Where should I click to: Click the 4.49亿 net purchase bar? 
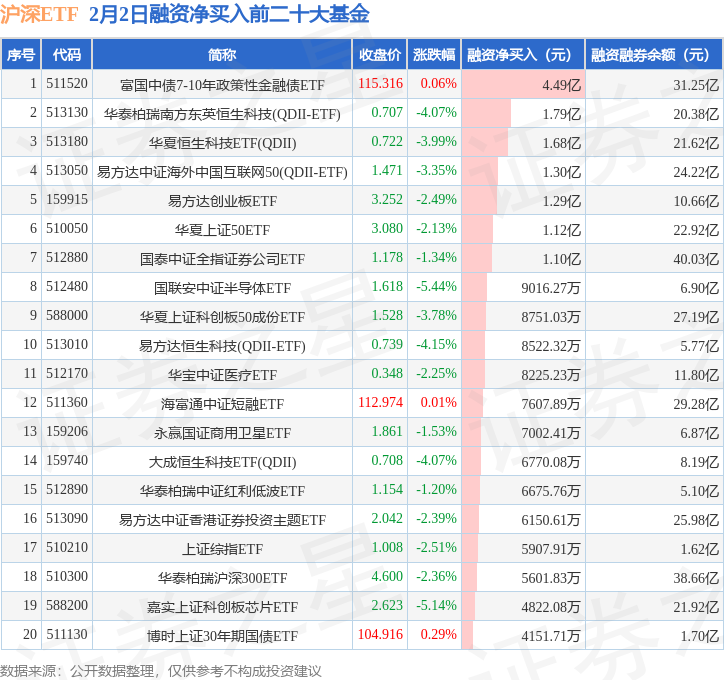click(523, 84)
